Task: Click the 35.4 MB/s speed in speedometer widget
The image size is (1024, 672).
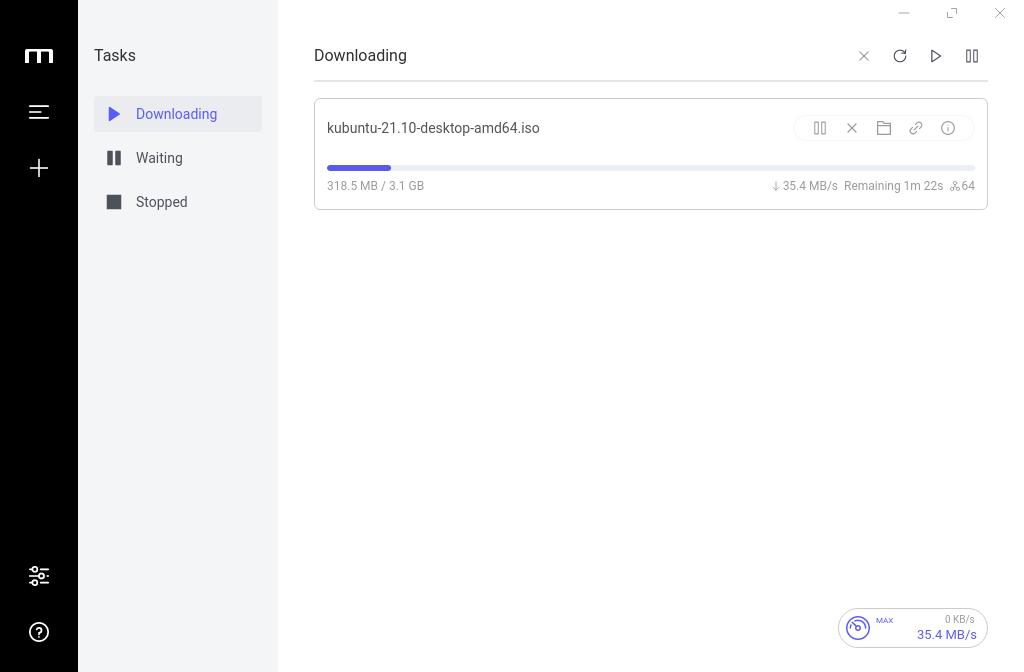Action: pos(946,635)
